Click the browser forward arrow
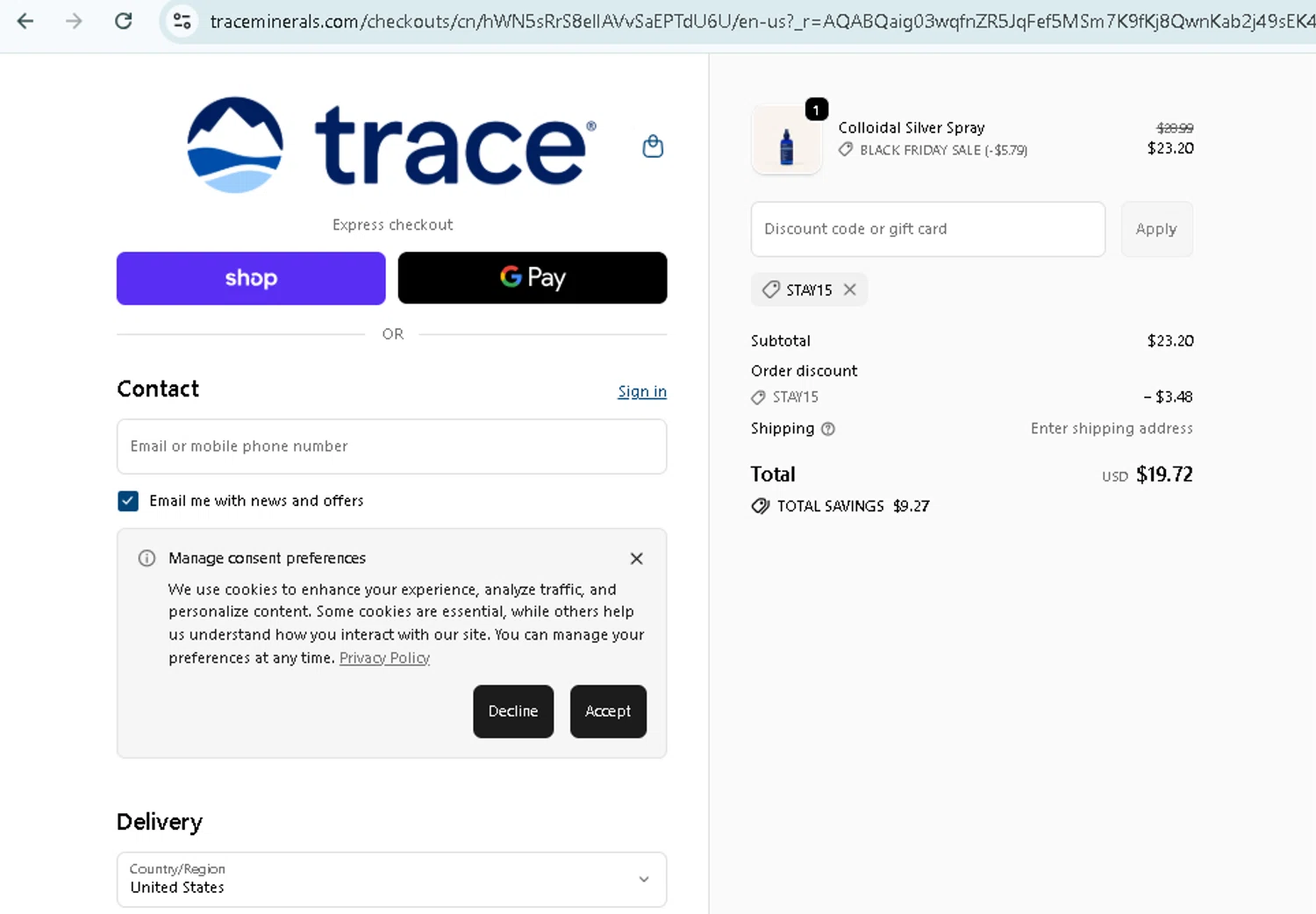The image size is (1316, 914). click(74, 21)
